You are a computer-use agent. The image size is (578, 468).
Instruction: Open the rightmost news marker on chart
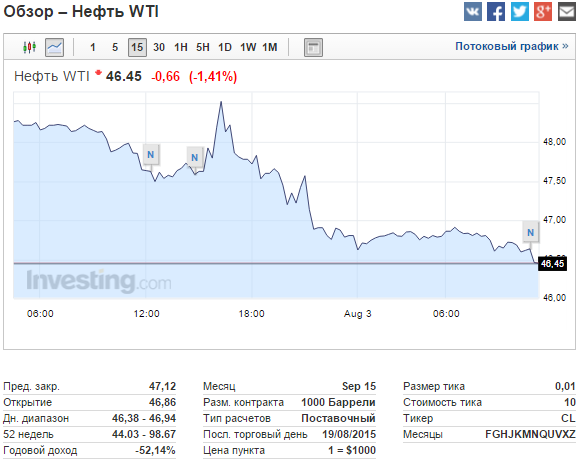pyautogui.click(x=530, y=233)
